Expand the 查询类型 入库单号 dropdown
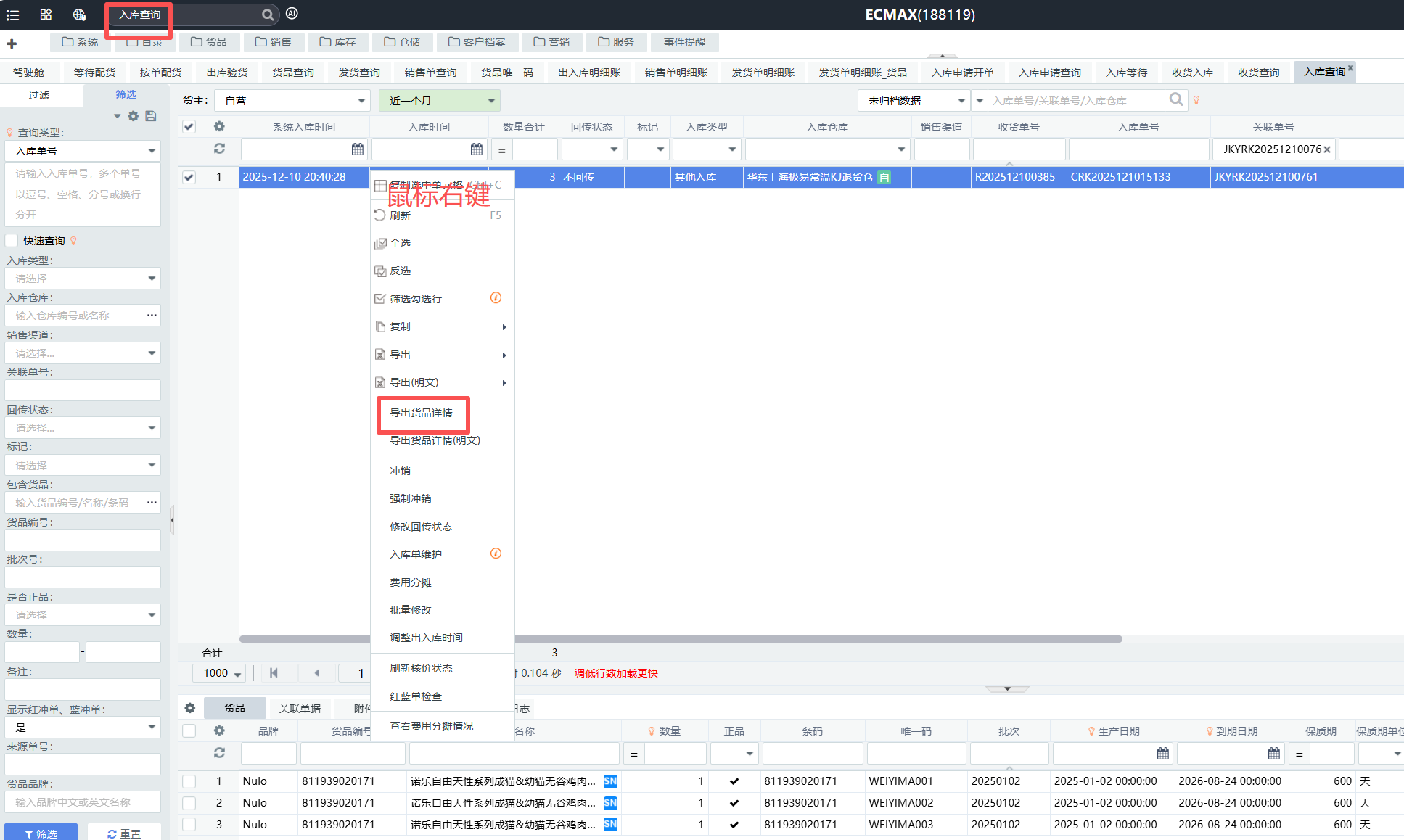This screenshot has width=1404, height=840. click(83, 151)
